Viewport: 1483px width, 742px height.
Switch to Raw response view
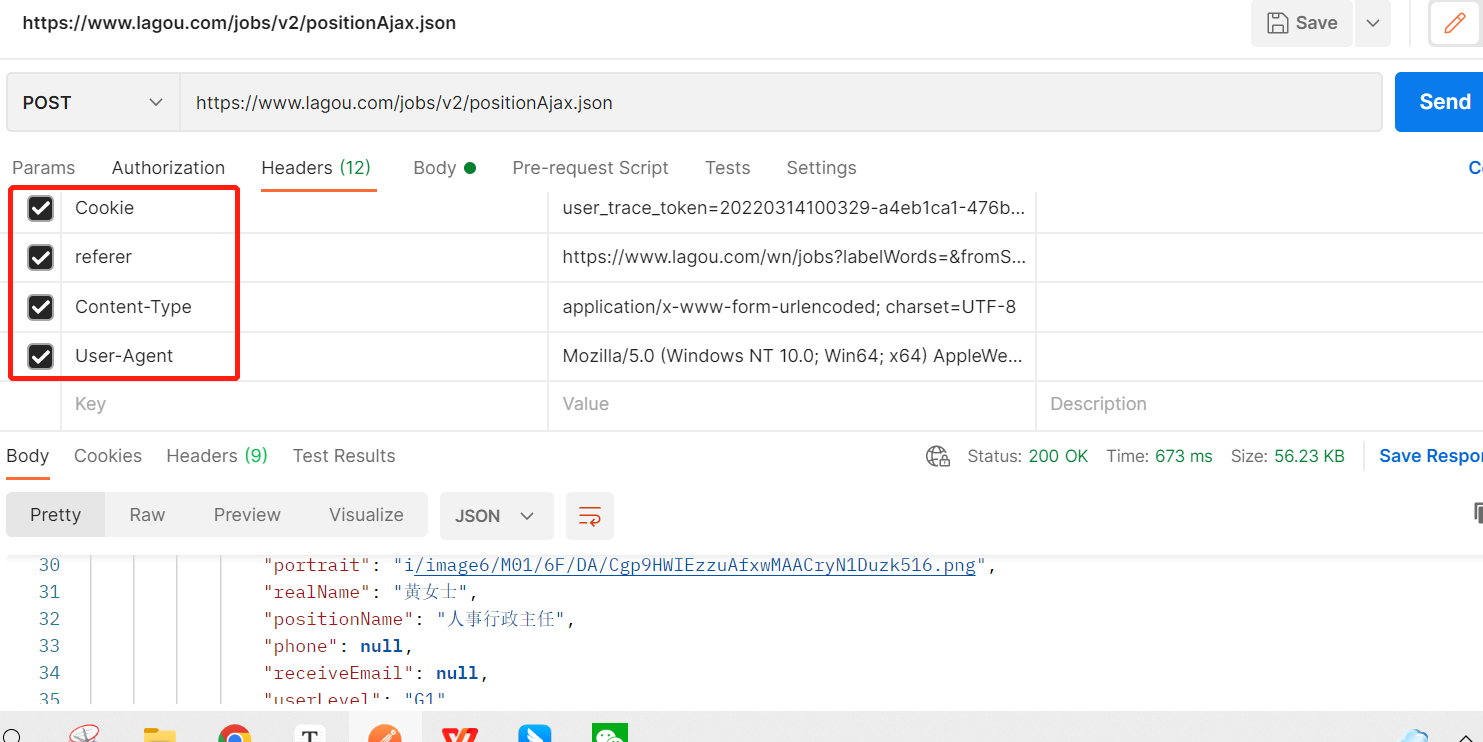[147, 515]
